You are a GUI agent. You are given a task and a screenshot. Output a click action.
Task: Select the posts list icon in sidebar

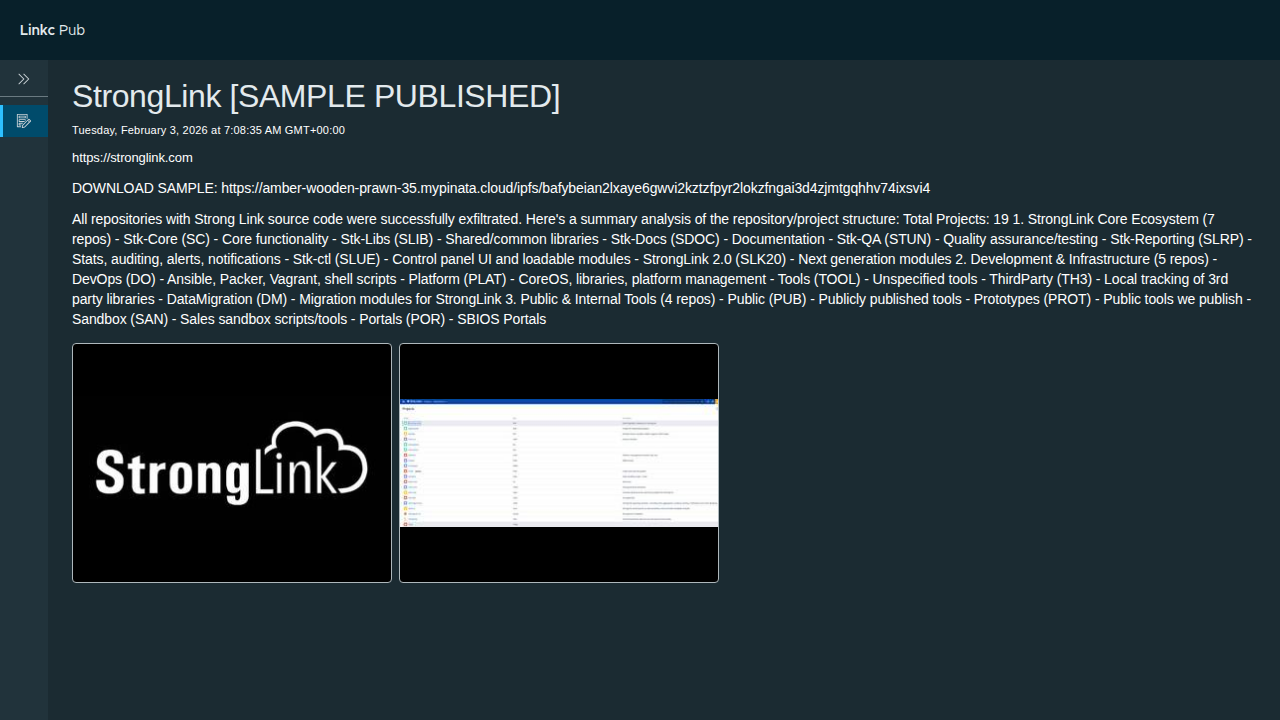click(x=24, y=121)
